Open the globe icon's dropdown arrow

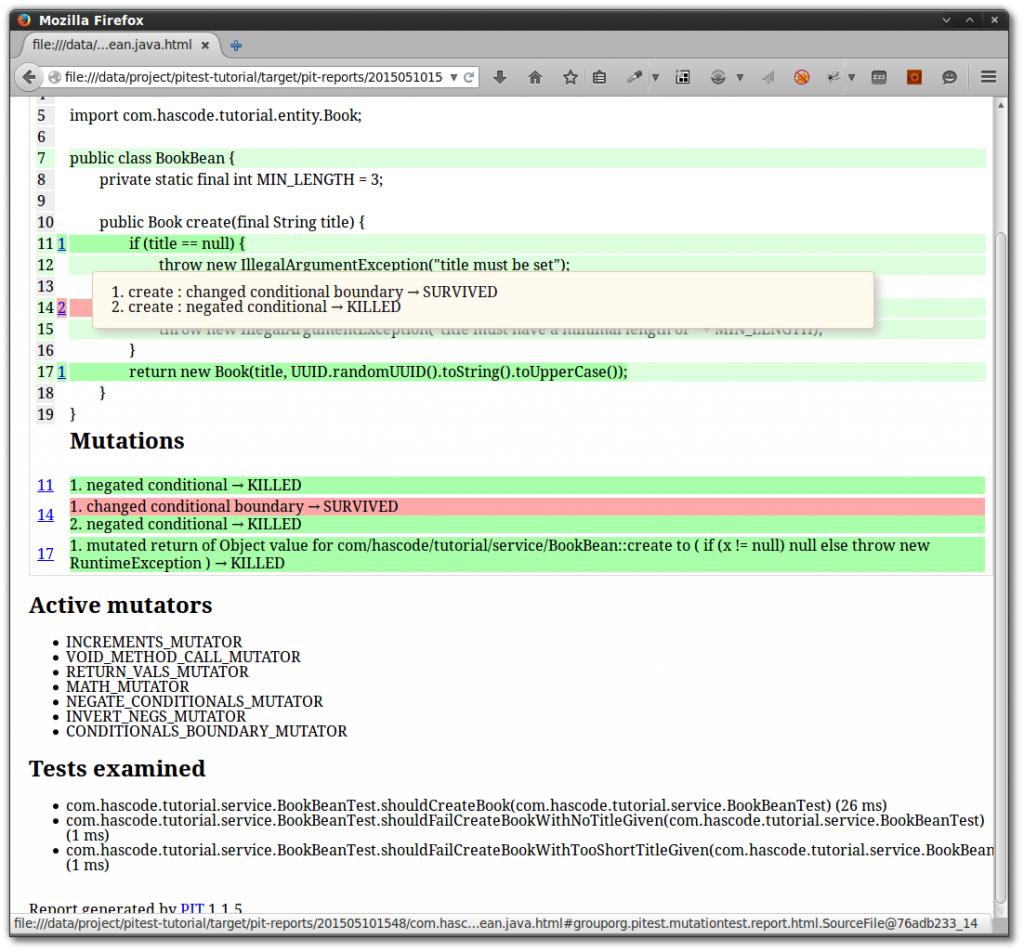point(739,77)
